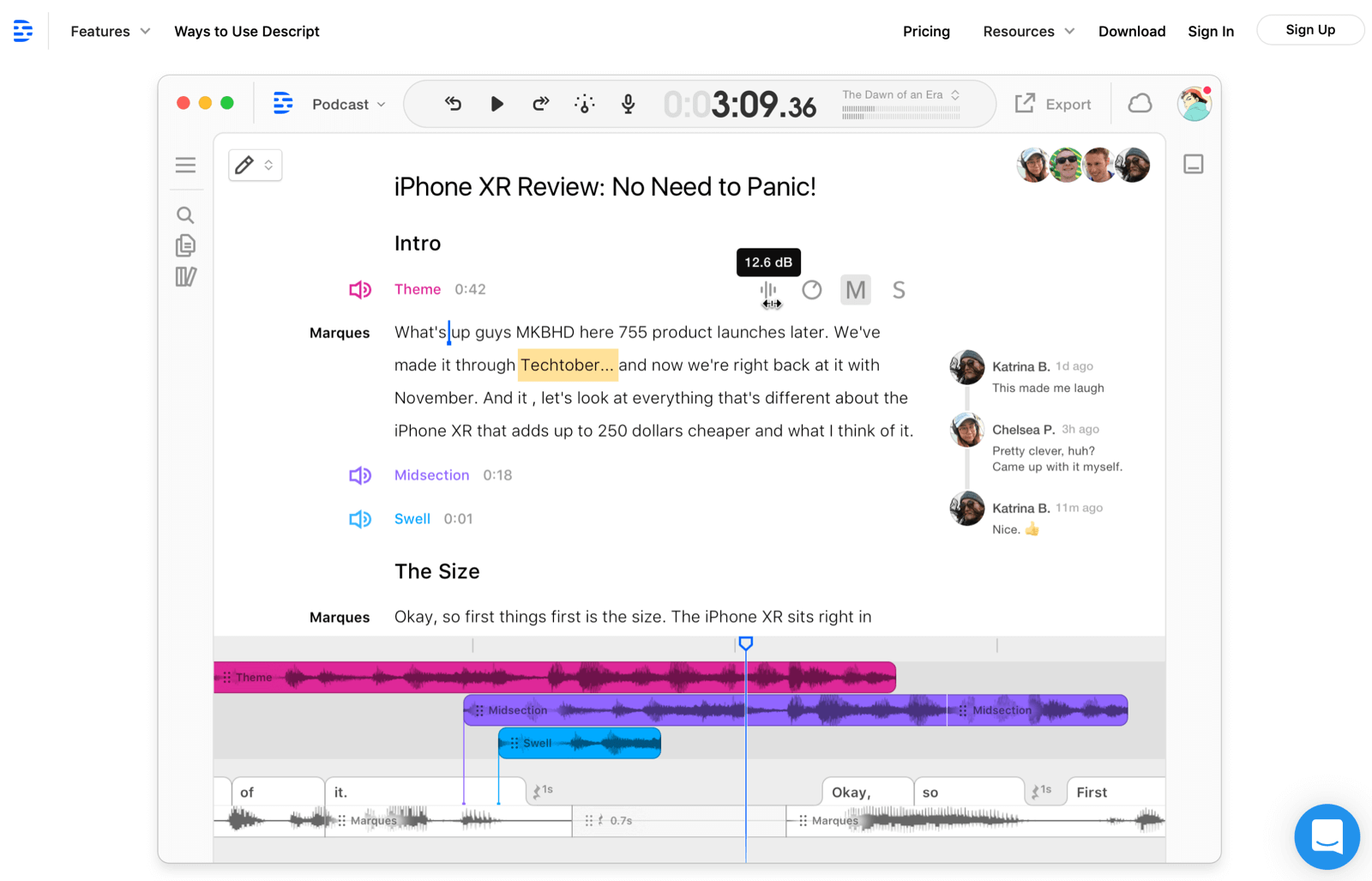
Task: Click the Sign In link
Action: [x=1211, y=32]
